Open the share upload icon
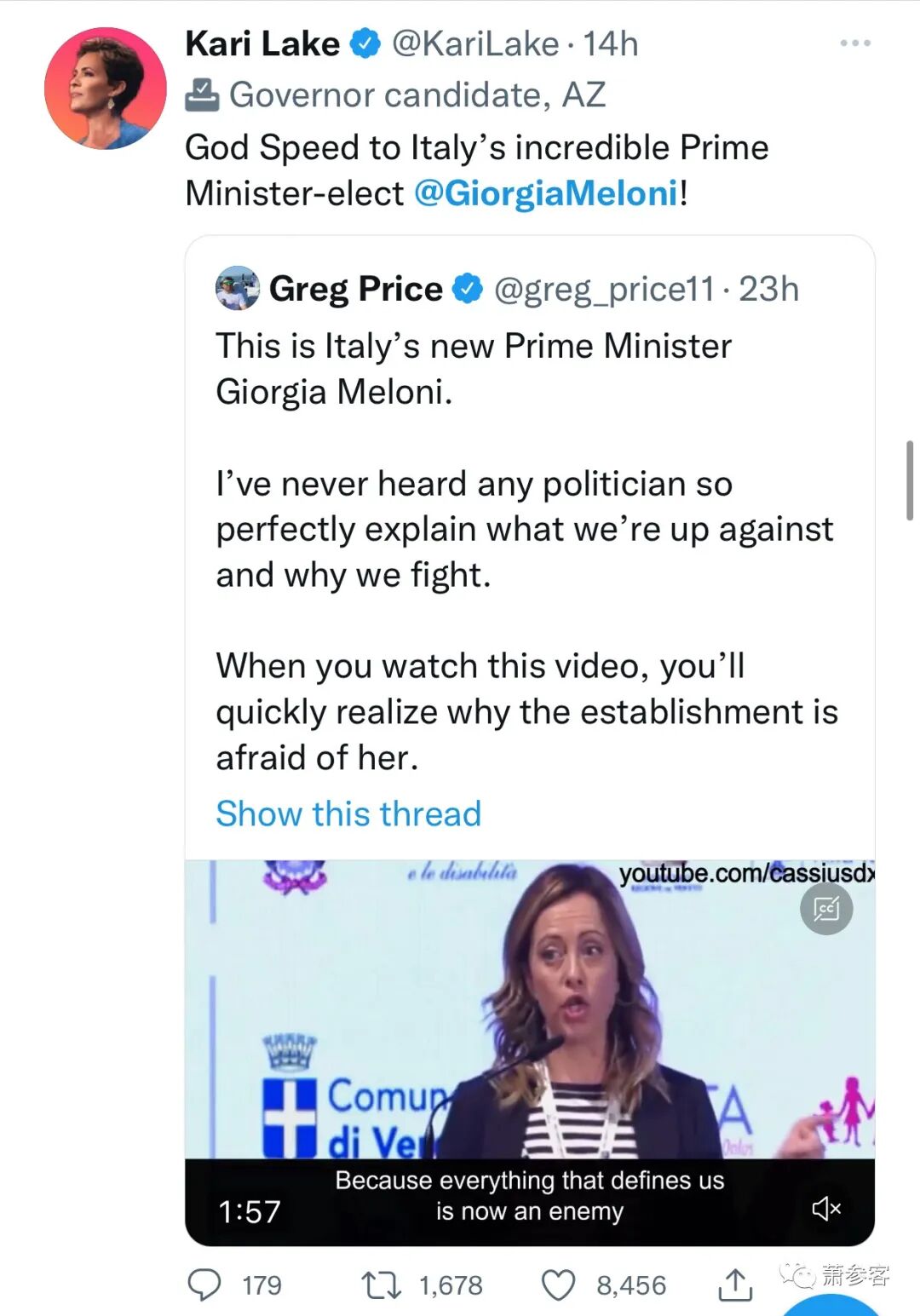 click(734, 1284)
